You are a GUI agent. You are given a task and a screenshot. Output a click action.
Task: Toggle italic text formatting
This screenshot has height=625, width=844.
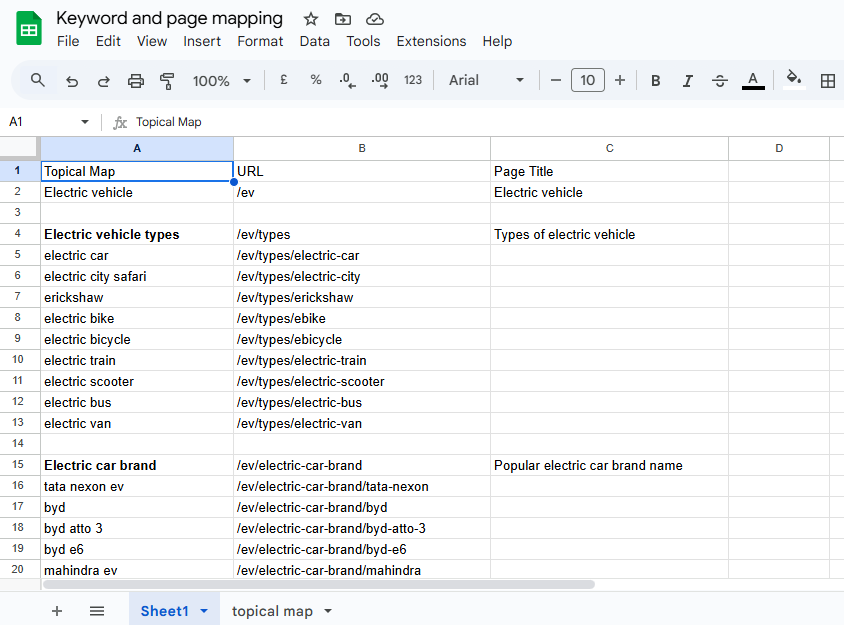click(687, 80)
